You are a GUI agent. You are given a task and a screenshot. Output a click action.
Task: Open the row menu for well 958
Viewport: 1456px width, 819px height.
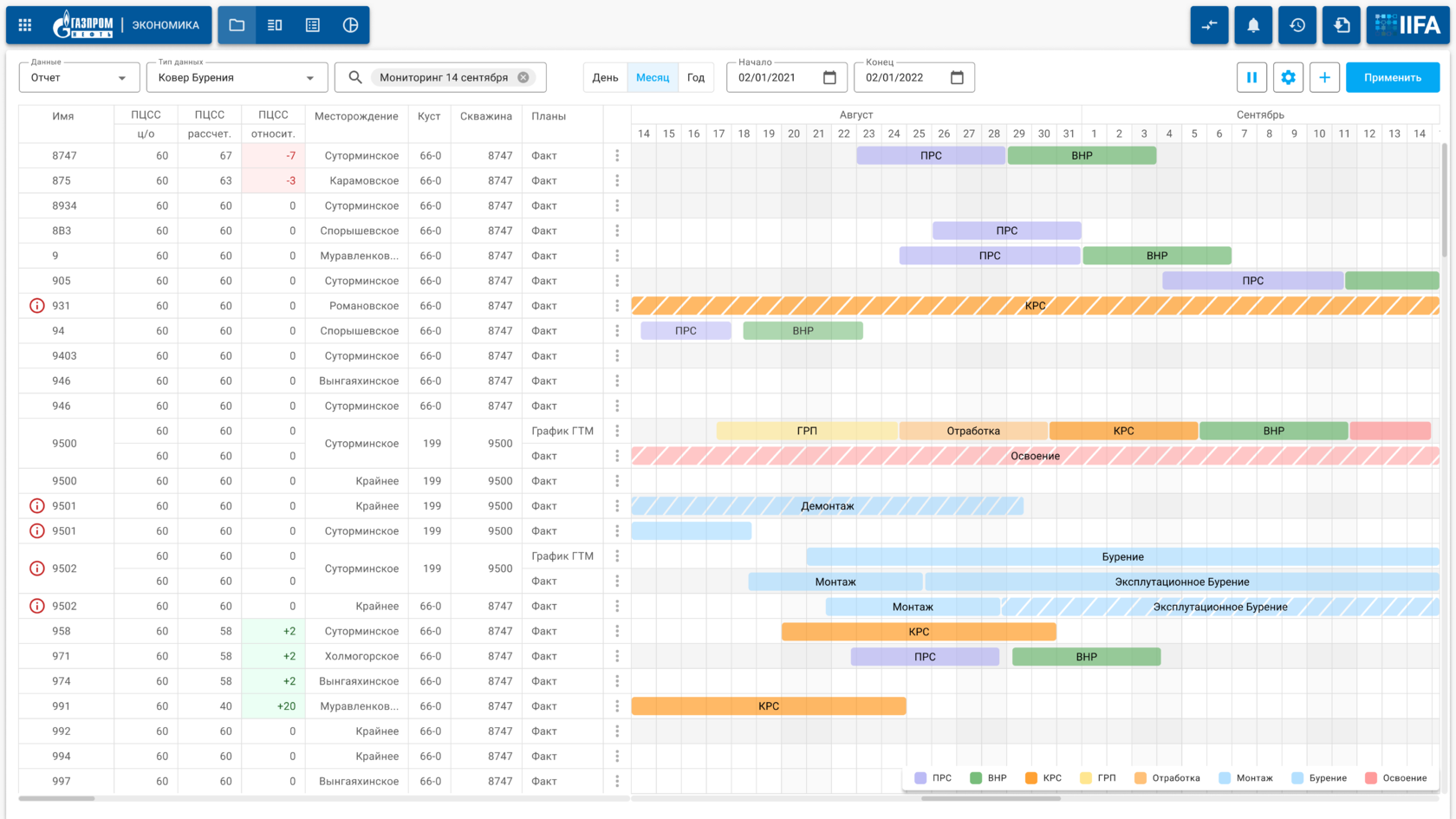tap(617, 631)
